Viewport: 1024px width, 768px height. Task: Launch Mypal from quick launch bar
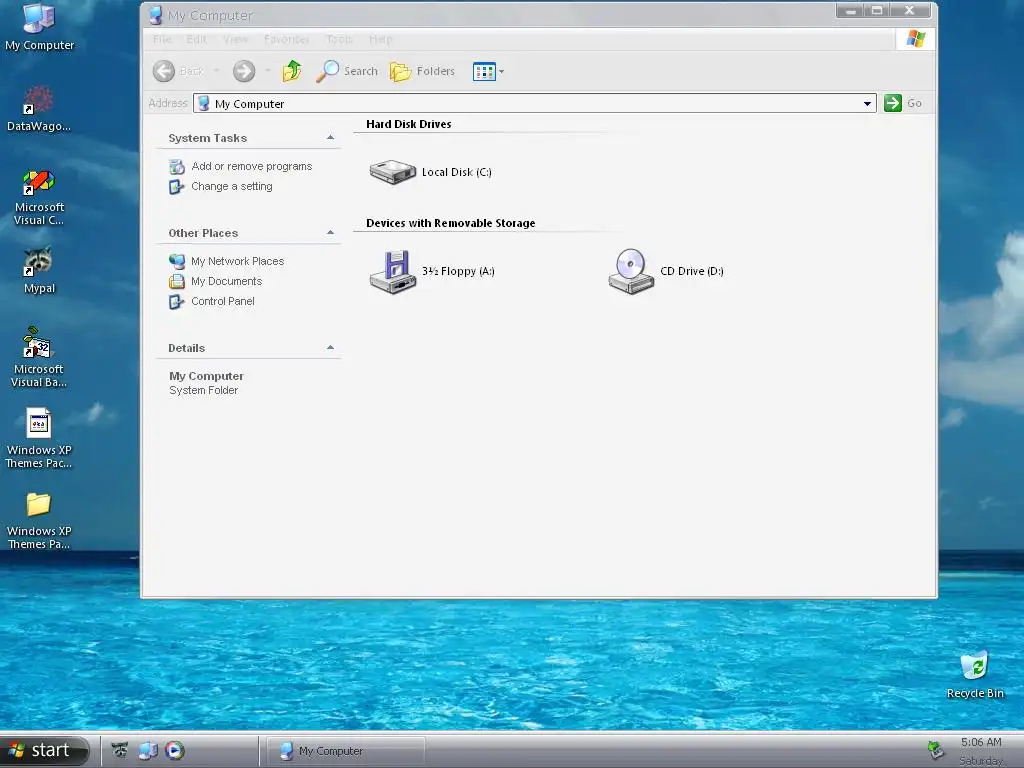120,750
